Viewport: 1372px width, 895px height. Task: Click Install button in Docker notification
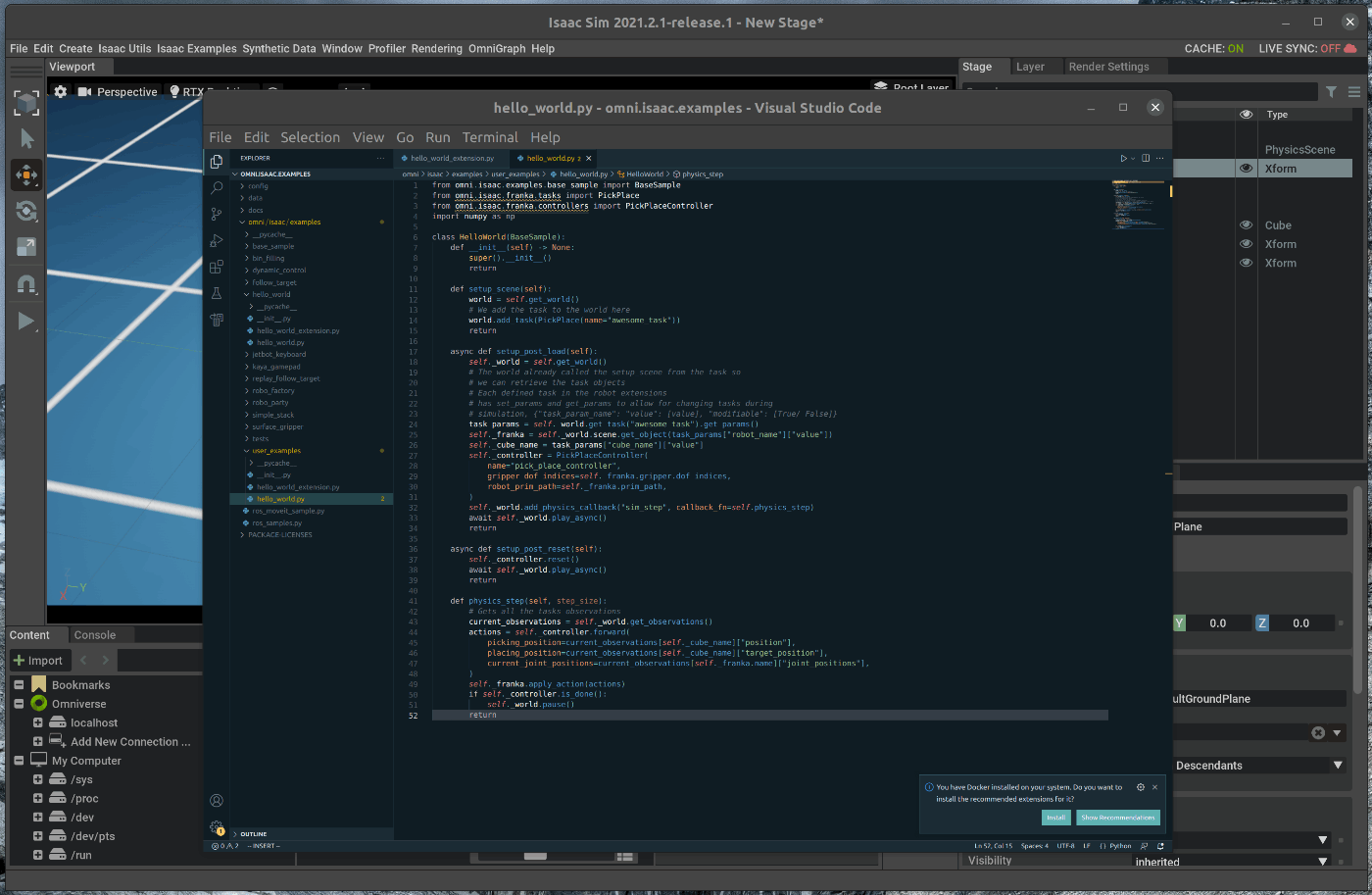pos(1055,818)
